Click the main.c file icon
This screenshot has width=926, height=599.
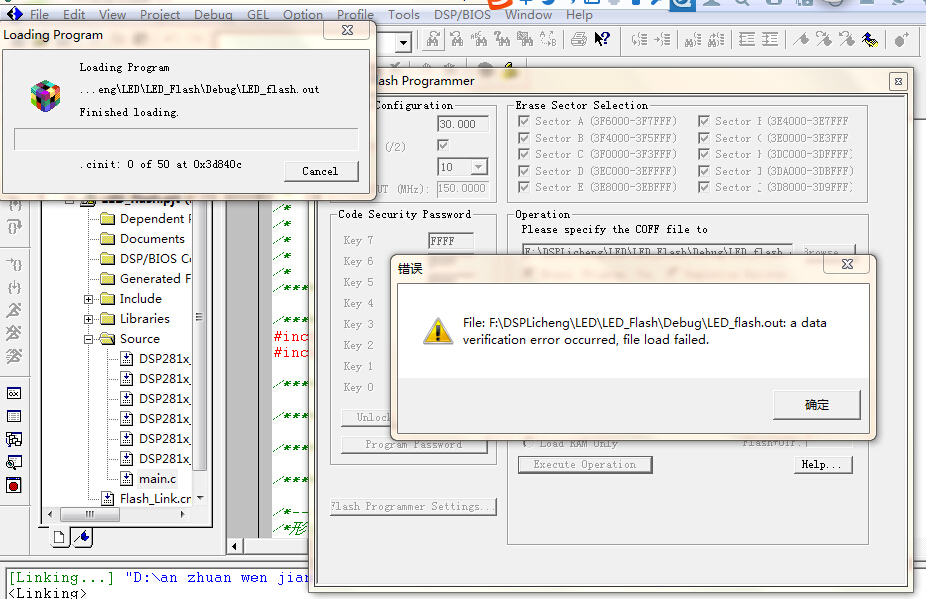126,478
